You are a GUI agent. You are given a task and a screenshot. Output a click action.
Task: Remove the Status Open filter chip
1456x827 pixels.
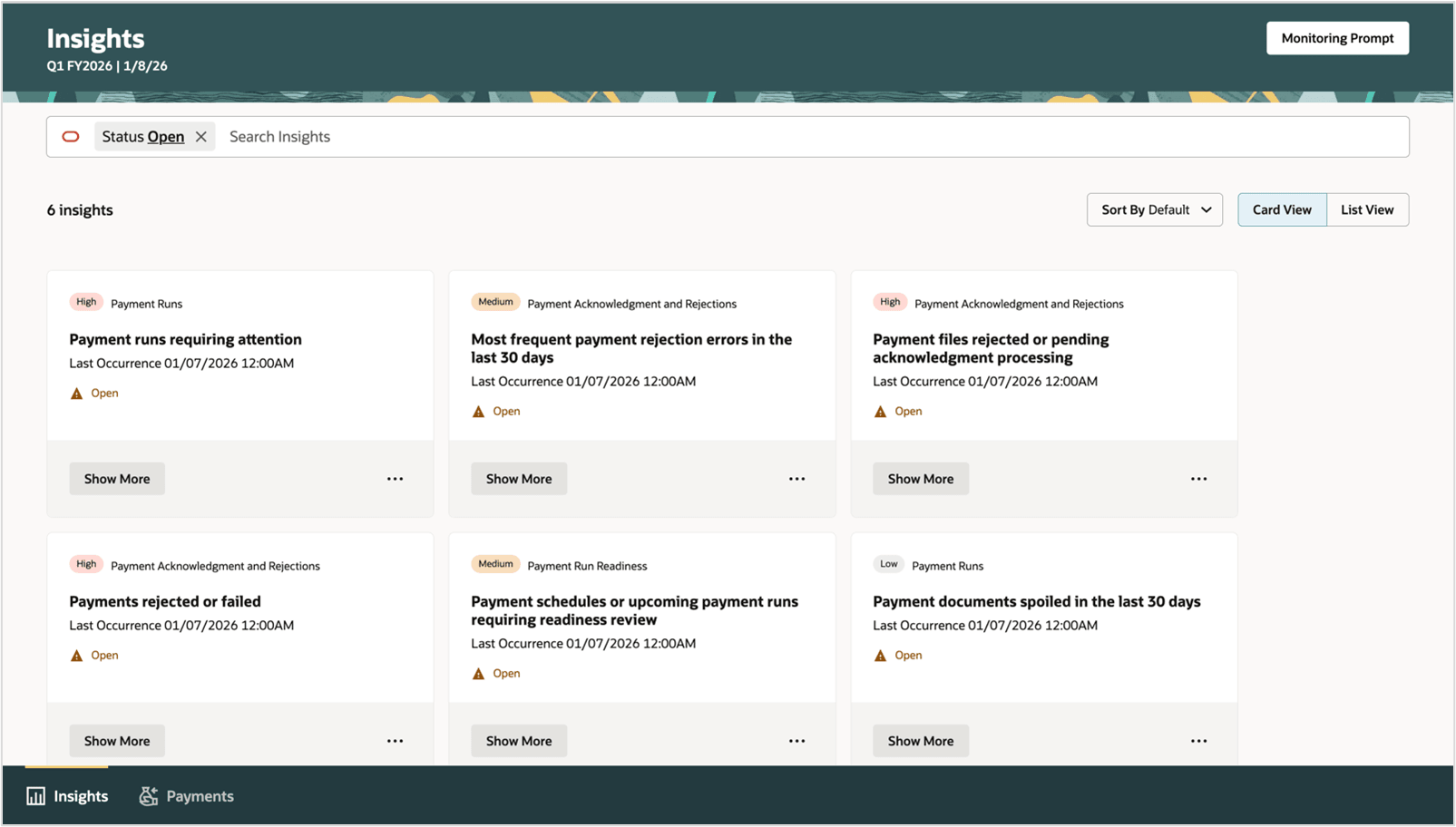click(201, 136)
